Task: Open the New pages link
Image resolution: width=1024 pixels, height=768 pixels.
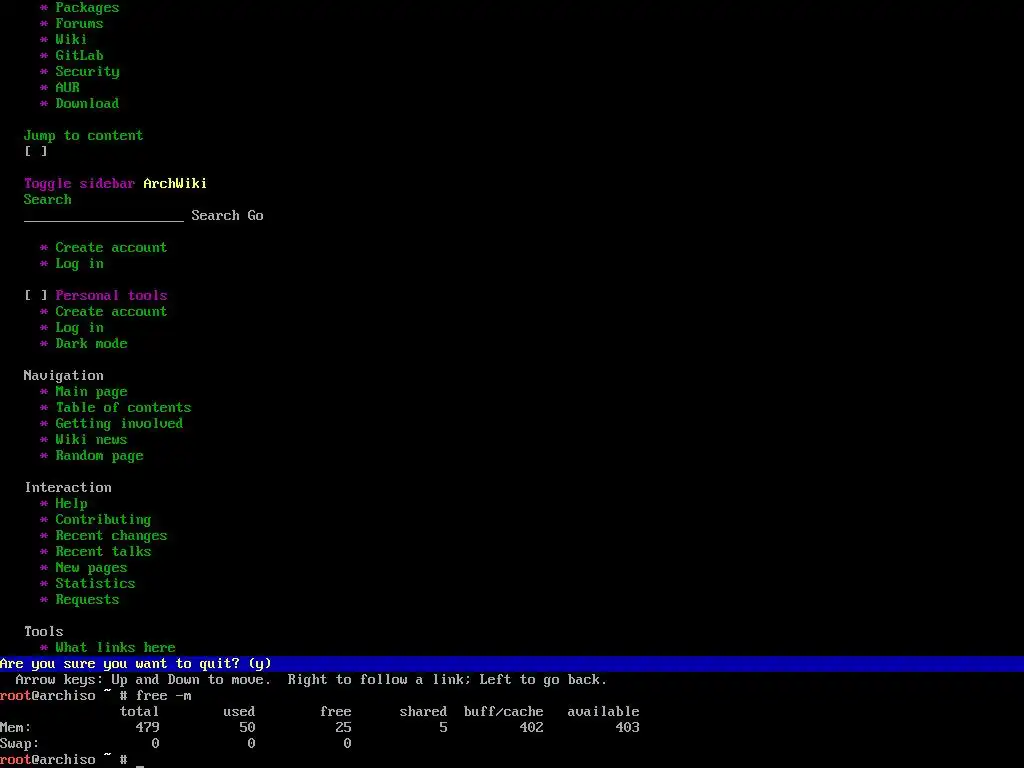Action: 91,568
